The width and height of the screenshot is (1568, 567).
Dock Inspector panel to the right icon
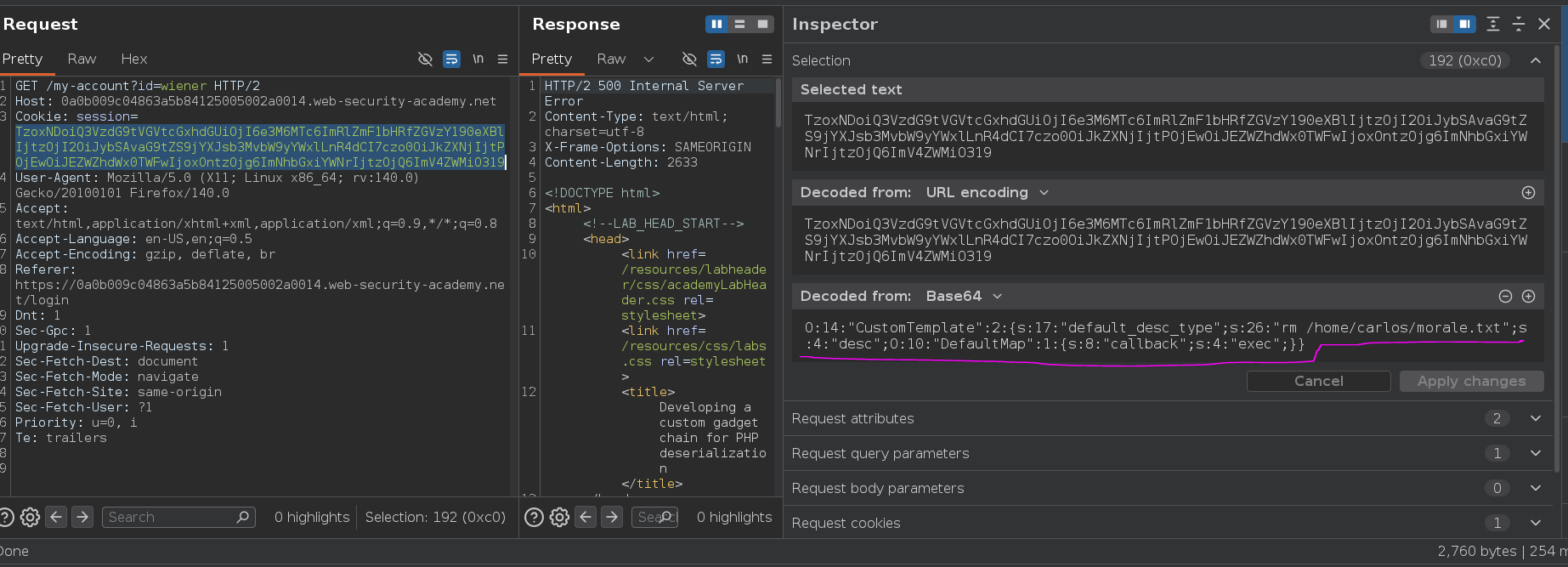coord(1464,24)
